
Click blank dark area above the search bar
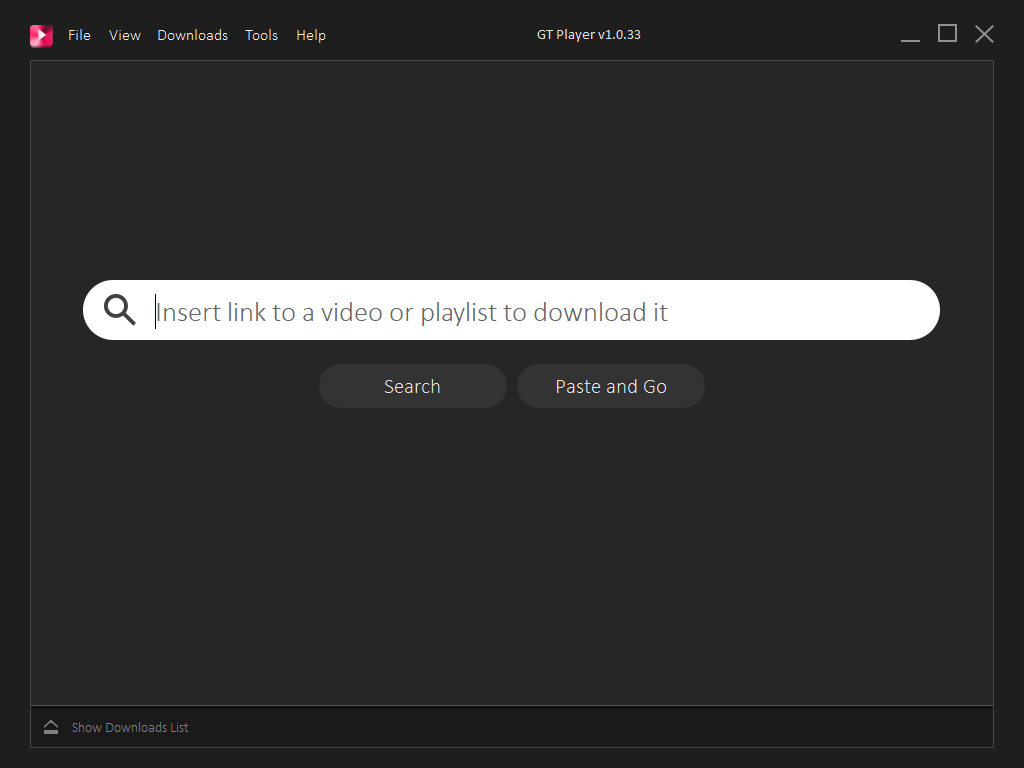[x=512, y=170]
